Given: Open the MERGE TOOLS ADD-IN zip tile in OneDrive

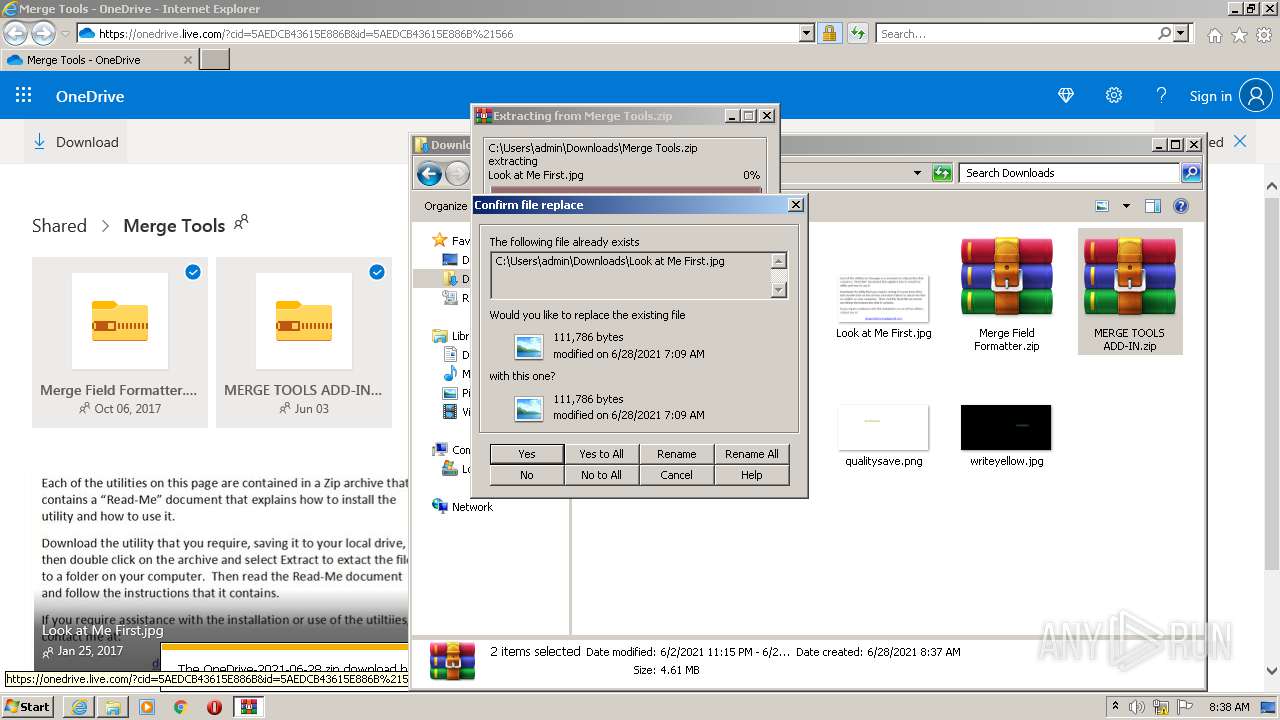Looking at the screenshot, I should click(x=304, y=343).
